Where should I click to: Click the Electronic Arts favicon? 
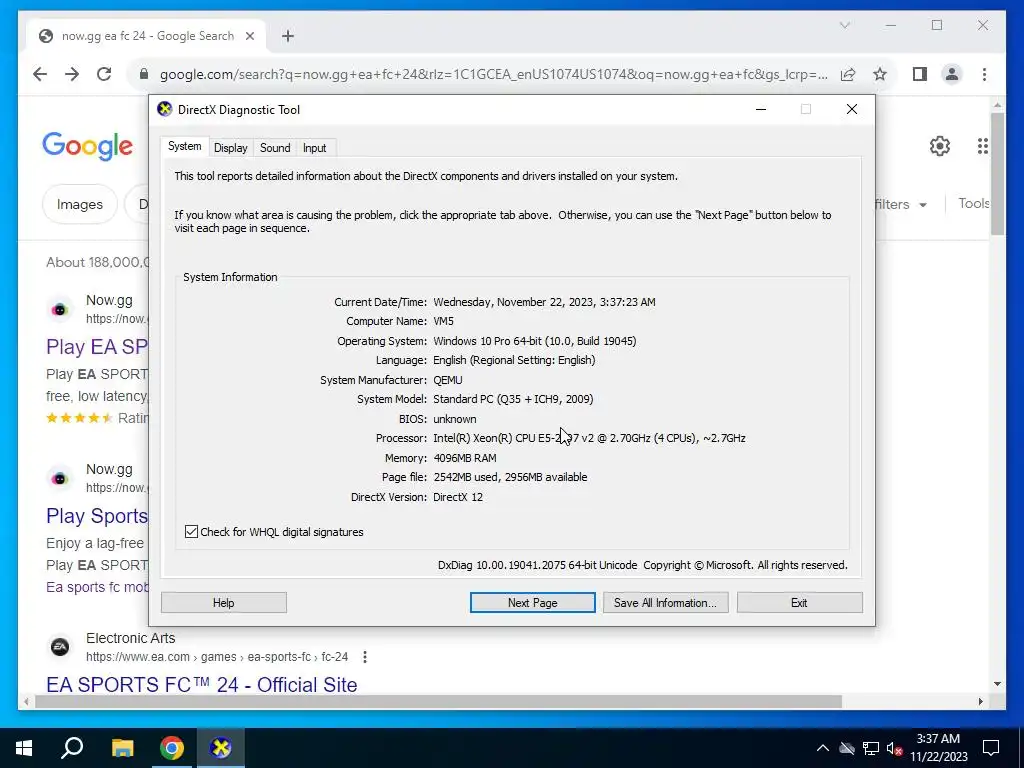point(59,647)
